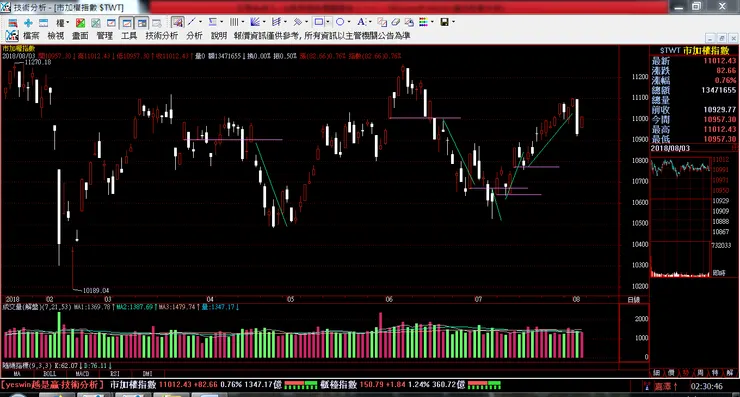Select the rectangle drawing tool
The height and width of the screenshot is (397, 740).
(x=319, y=22)
